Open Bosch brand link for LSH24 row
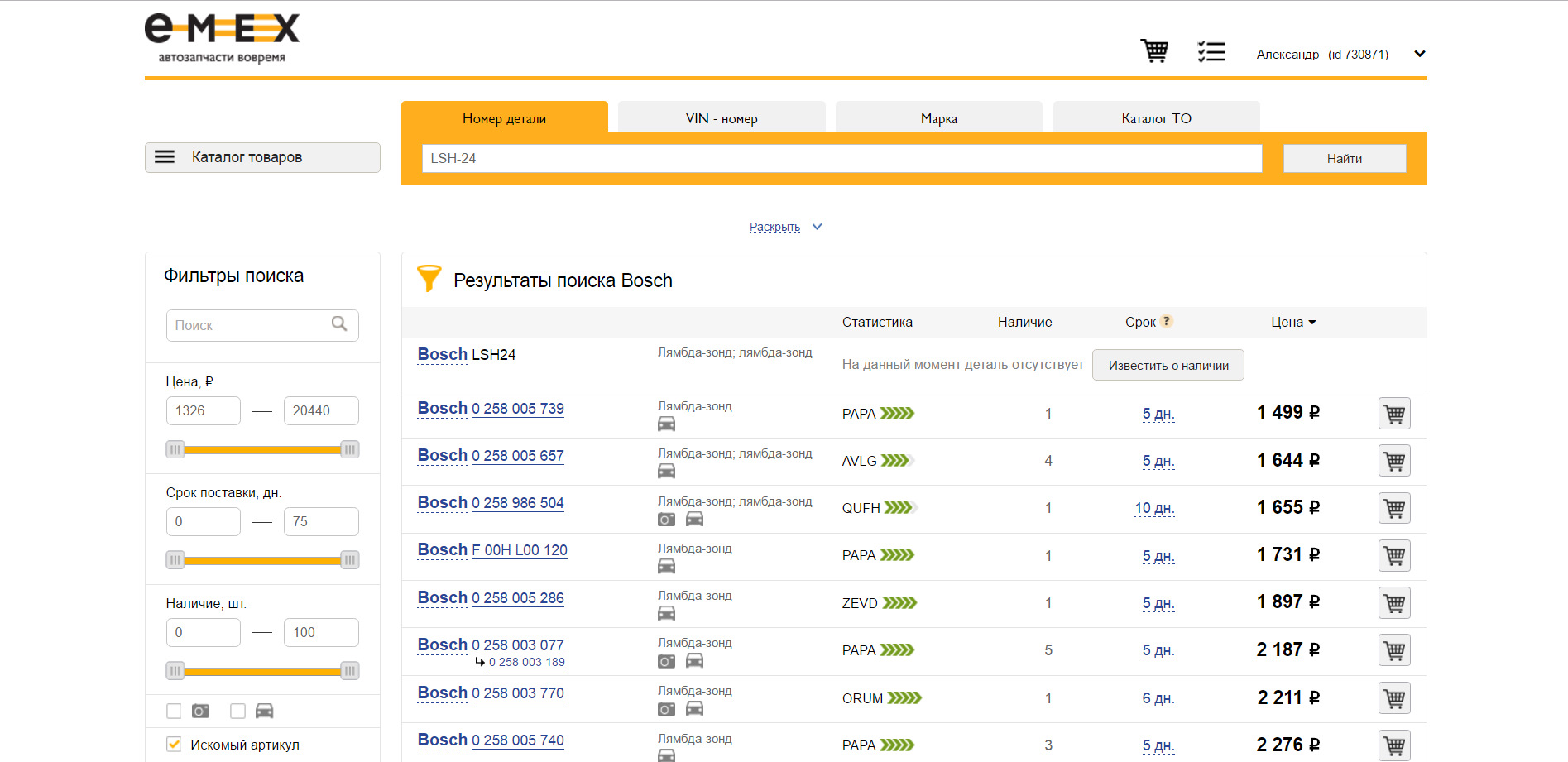1568x762 pixels. pyautogui.click(x=443, y=354)
